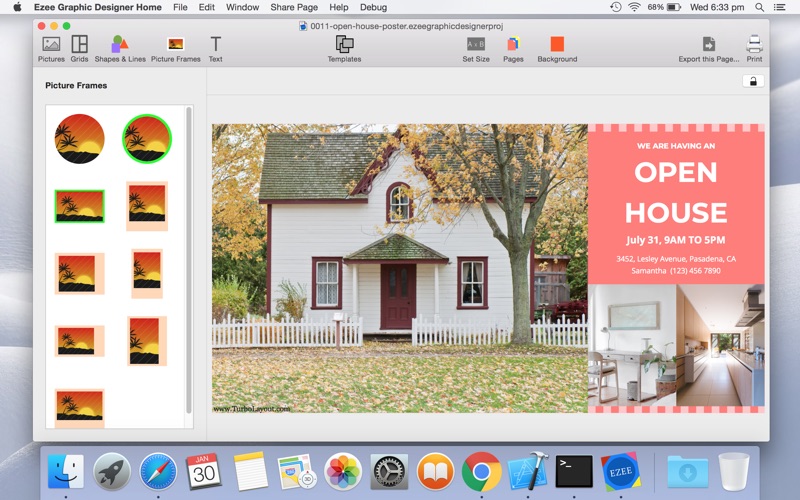Select the main house photo on canvas
The width and height of the screenshot is (800, 500).
[400, 268]
